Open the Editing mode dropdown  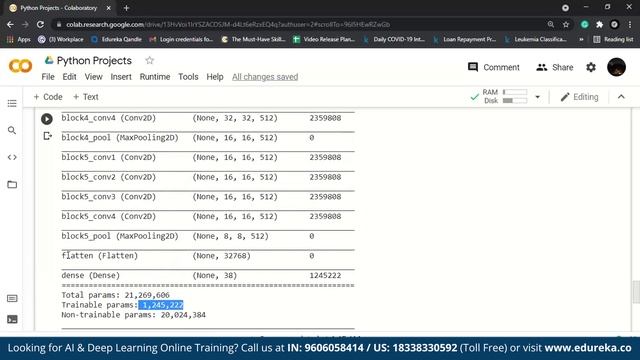579,97
